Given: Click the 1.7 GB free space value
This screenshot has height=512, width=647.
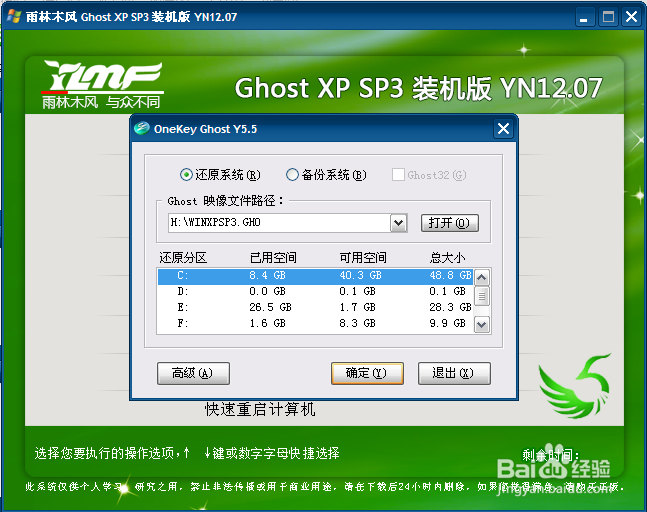Looking at the screenshot, I should pyautogui.click(x=358, y=308).
